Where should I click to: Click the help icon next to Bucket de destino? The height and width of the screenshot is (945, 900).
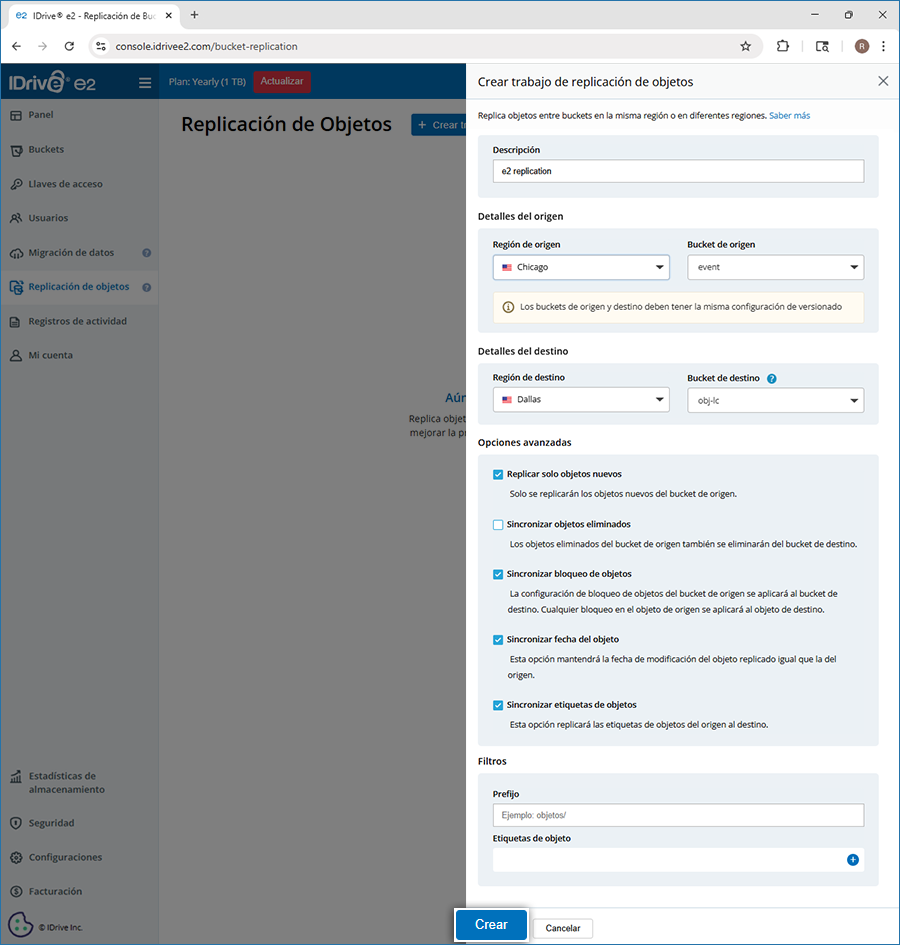coord(772,379)
